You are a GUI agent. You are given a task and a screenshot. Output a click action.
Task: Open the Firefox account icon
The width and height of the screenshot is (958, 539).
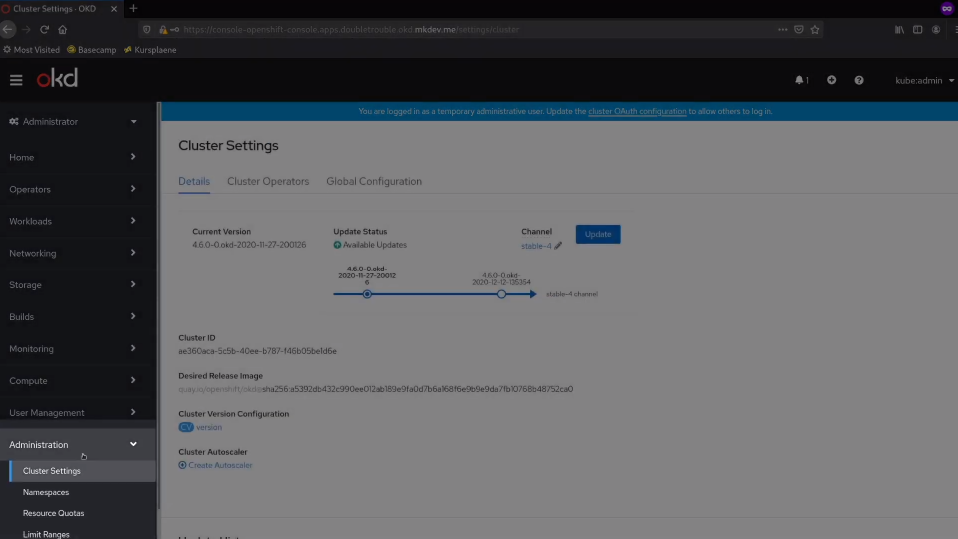click(x=936, y=29)
